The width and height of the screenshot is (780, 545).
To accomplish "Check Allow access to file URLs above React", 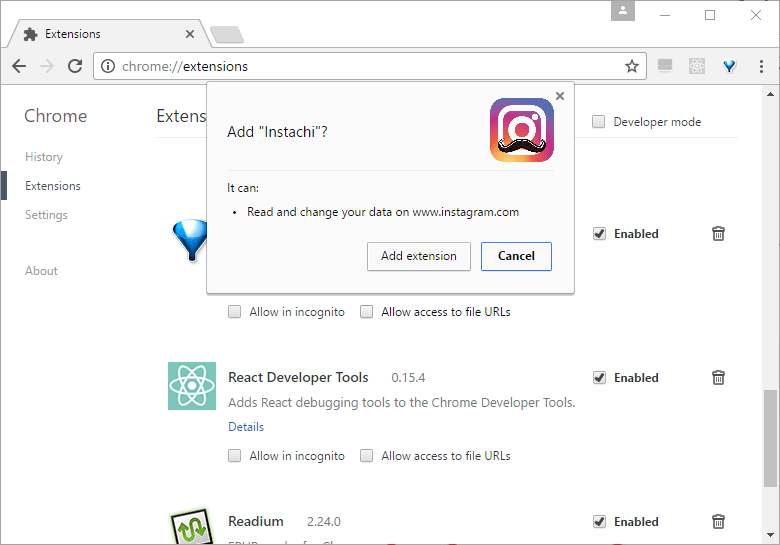I will pos(367,312).
